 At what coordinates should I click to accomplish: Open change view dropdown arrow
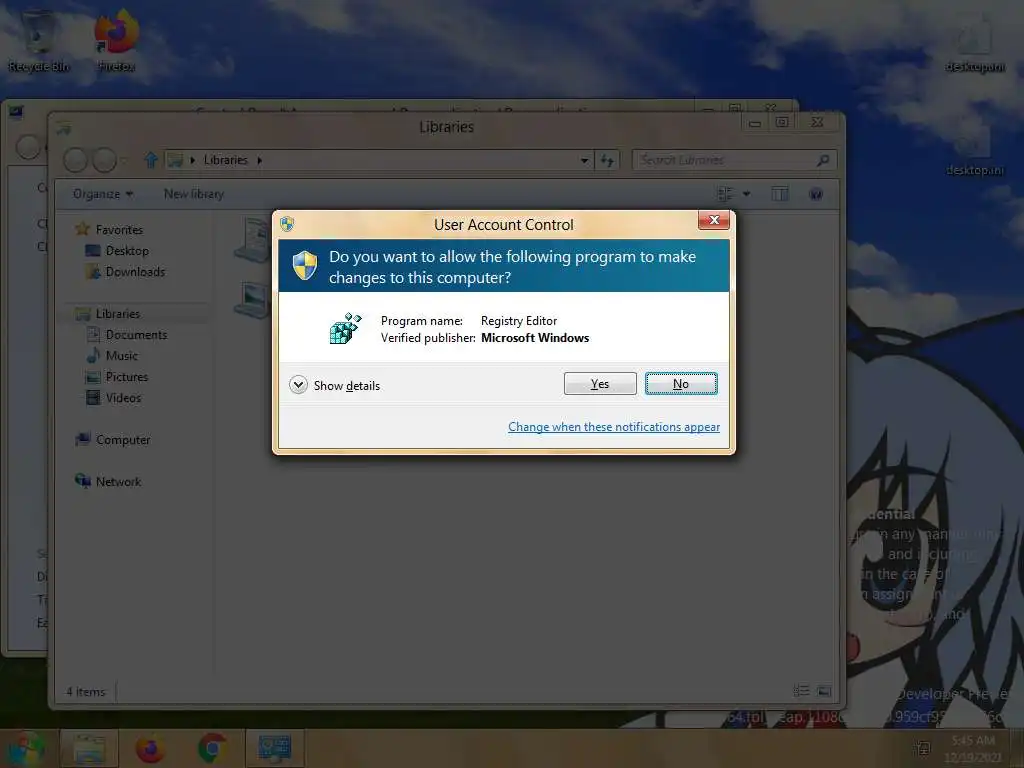click(x=746, y=194)
